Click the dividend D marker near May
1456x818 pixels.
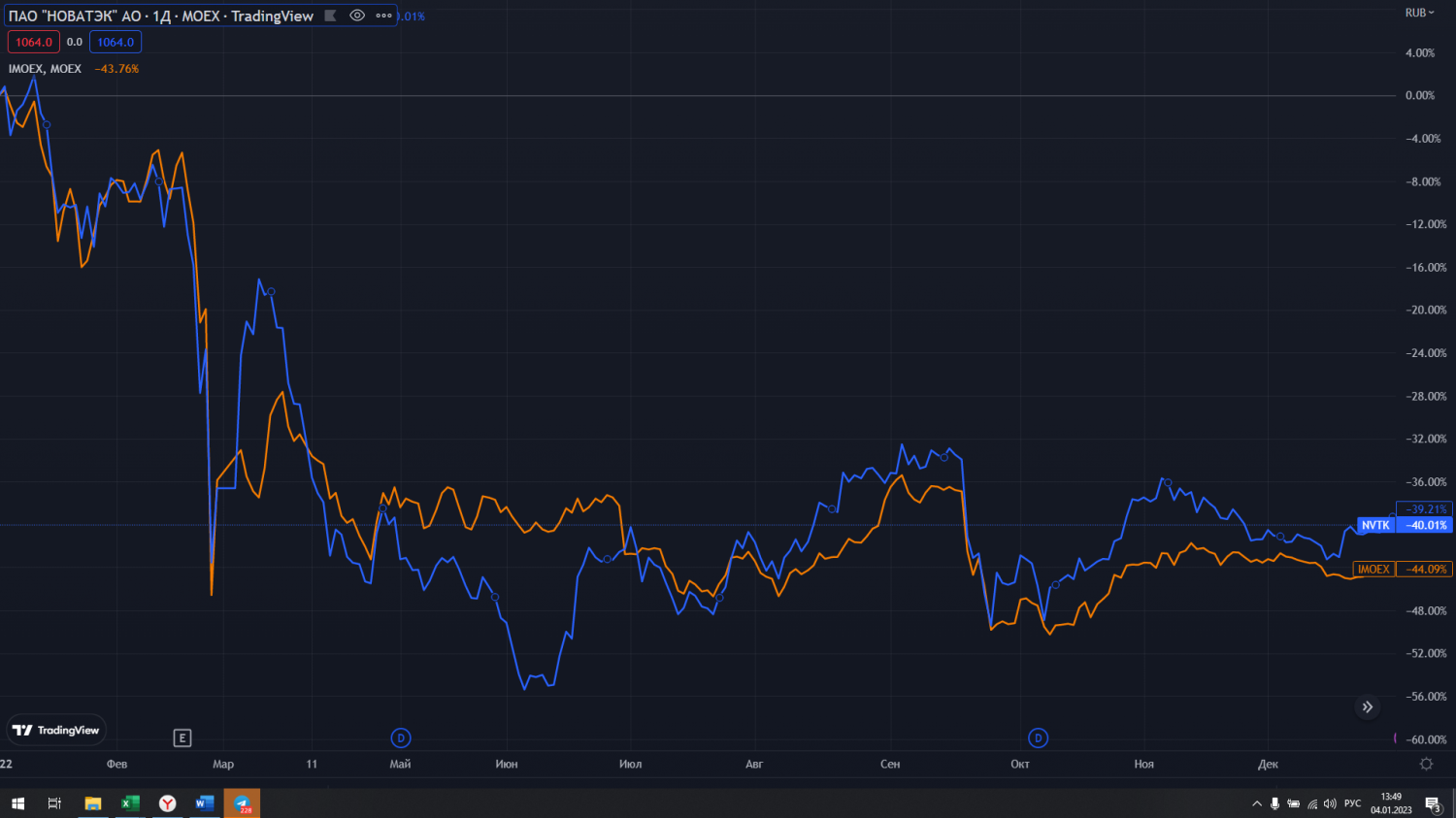point(400,738)
